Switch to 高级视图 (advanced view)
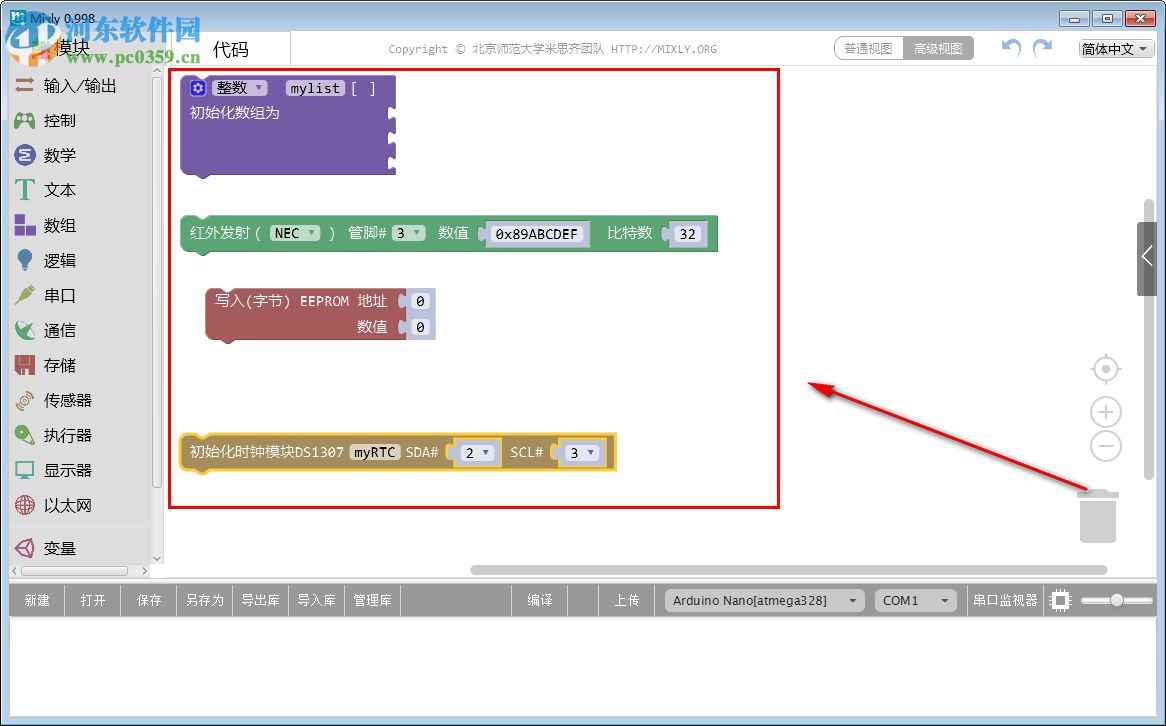 click(x=938, y=47)
